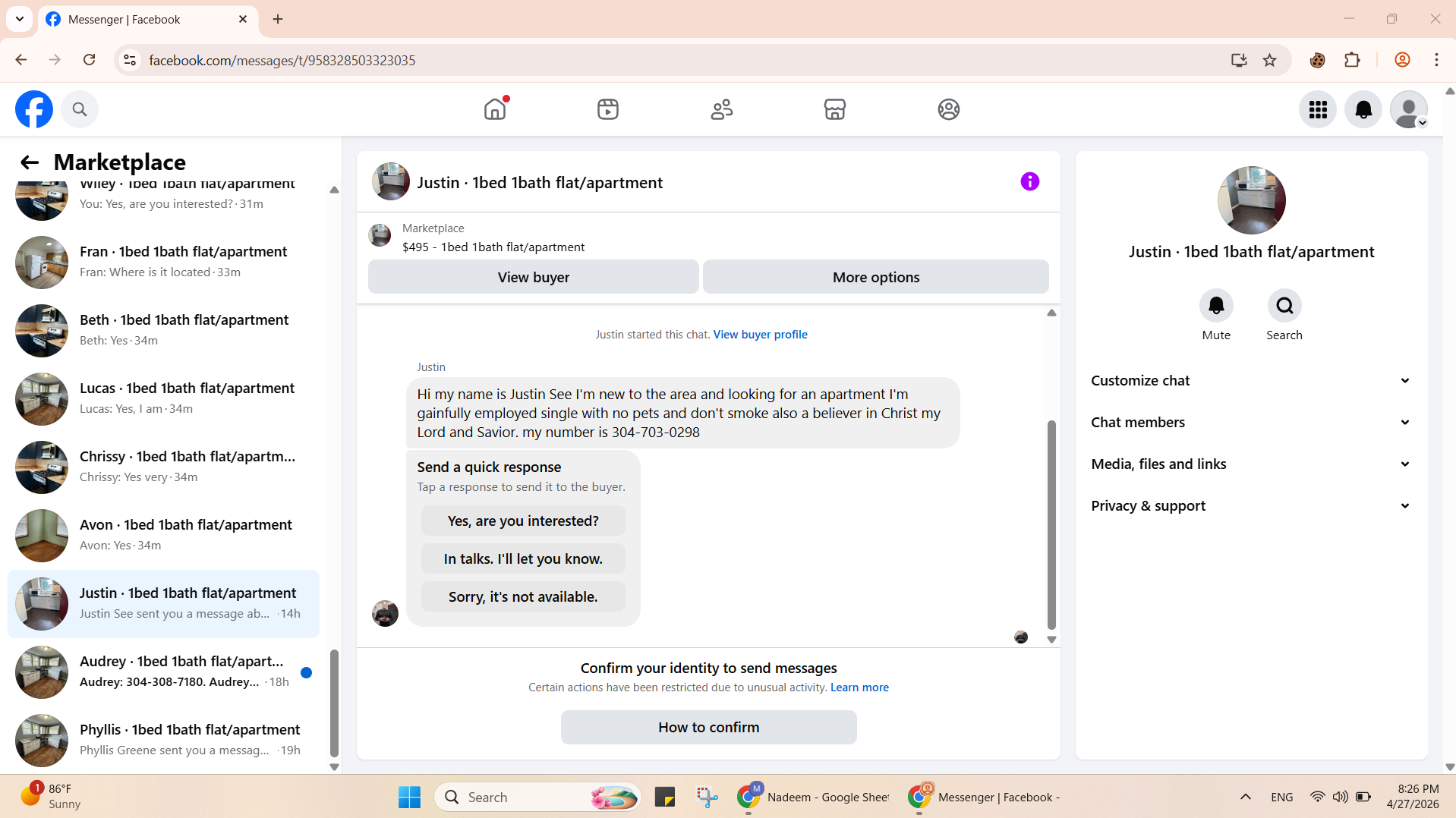Send quick response 'Sorry, it's not available.'
The height and width of the screenshot is (818, 1456).
pos(523,597)
